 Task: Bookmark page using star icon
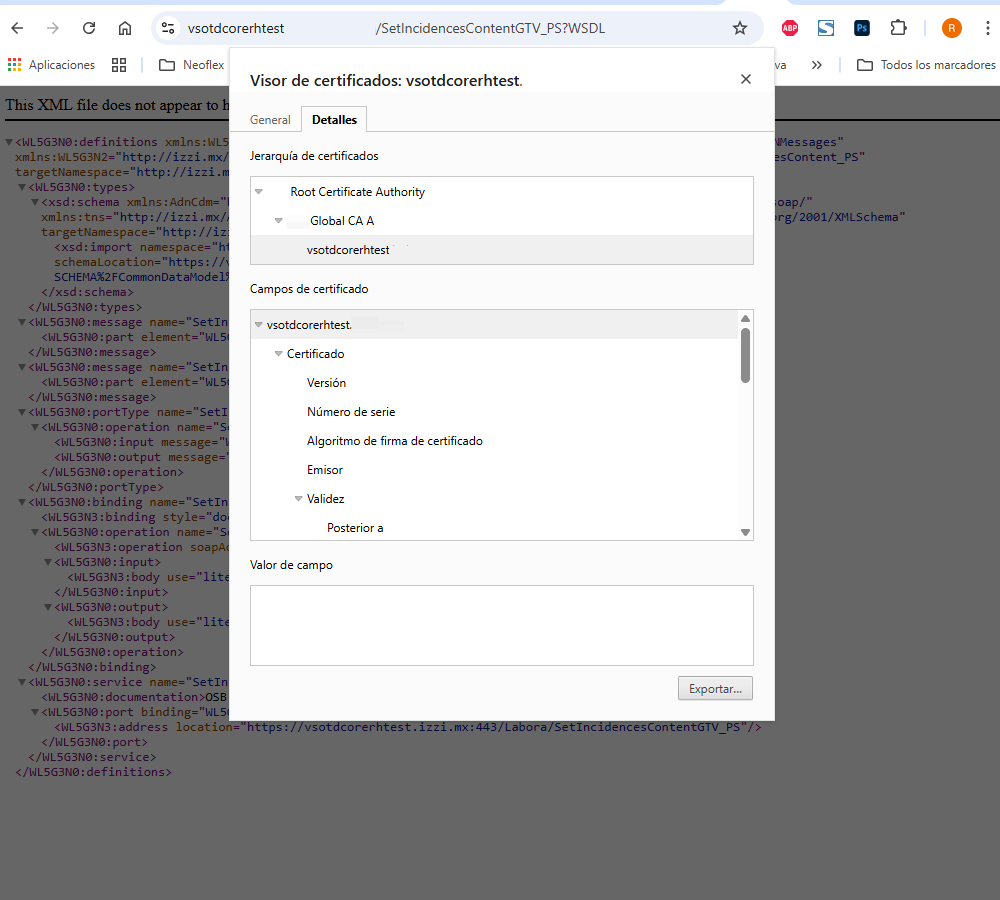click(740, 28)
